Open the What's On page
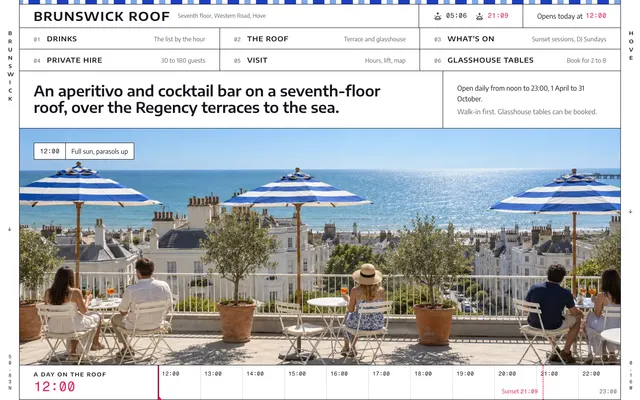The image size is (640, 400). tap(520, 39)
